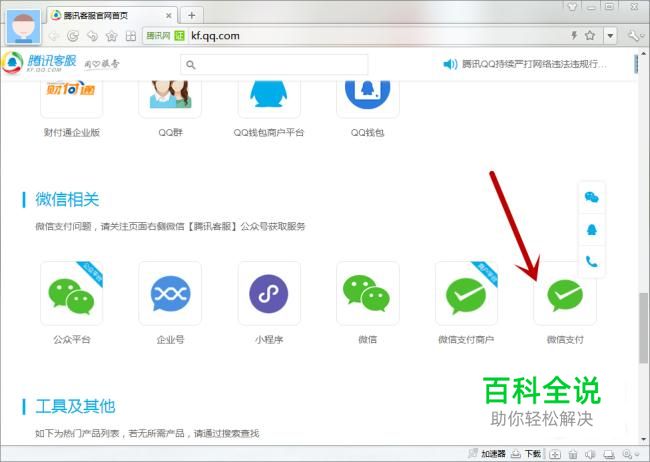Image resolution: width=650 pixels, height=462 pixels.
Task: Open a new browser tab
Action: pyautogui.click(x=192, y=15)
